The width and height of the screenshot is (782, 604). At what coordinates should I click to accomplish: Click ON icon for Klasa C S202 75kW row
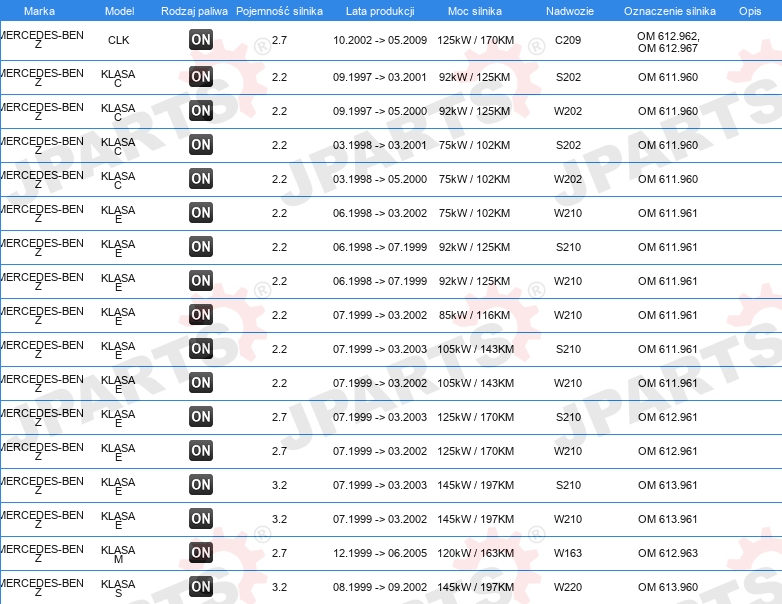click(201, 145)
